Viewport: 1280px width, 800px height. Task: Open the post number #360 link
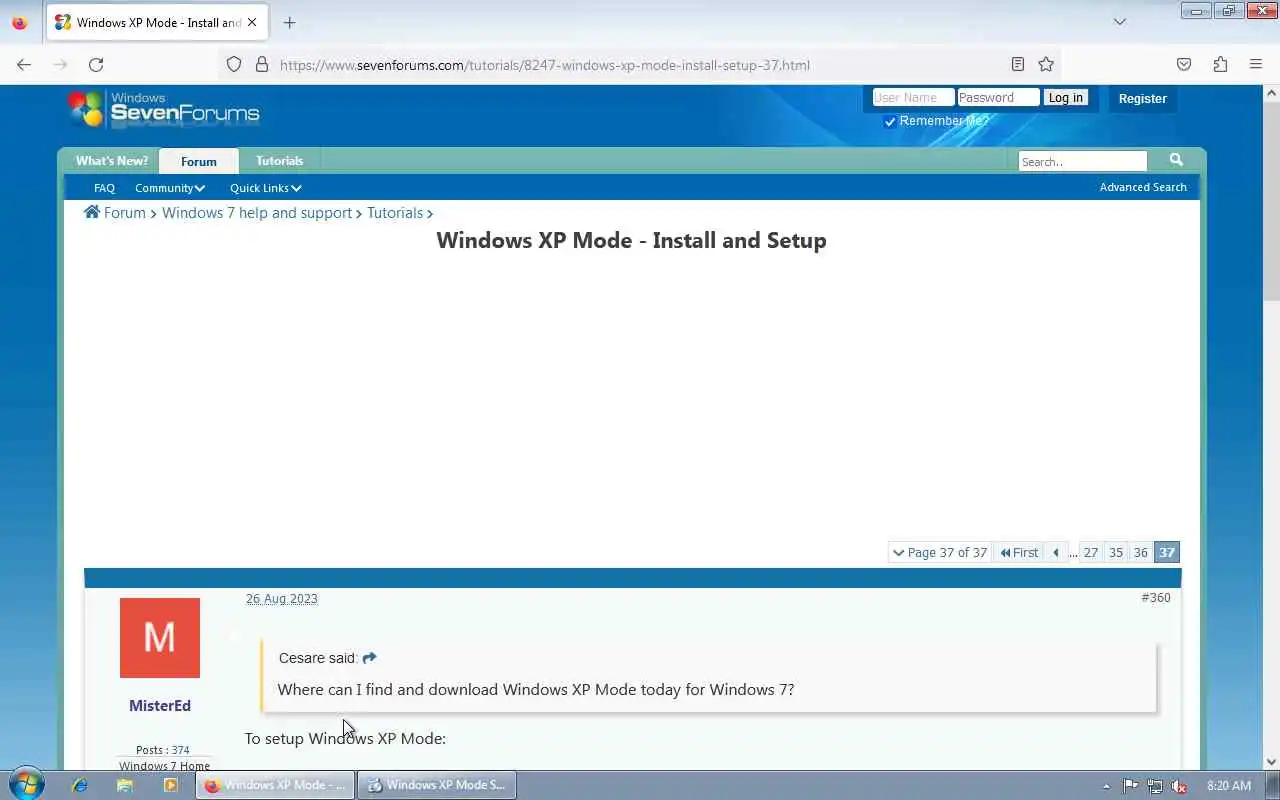coord(1156,597)
